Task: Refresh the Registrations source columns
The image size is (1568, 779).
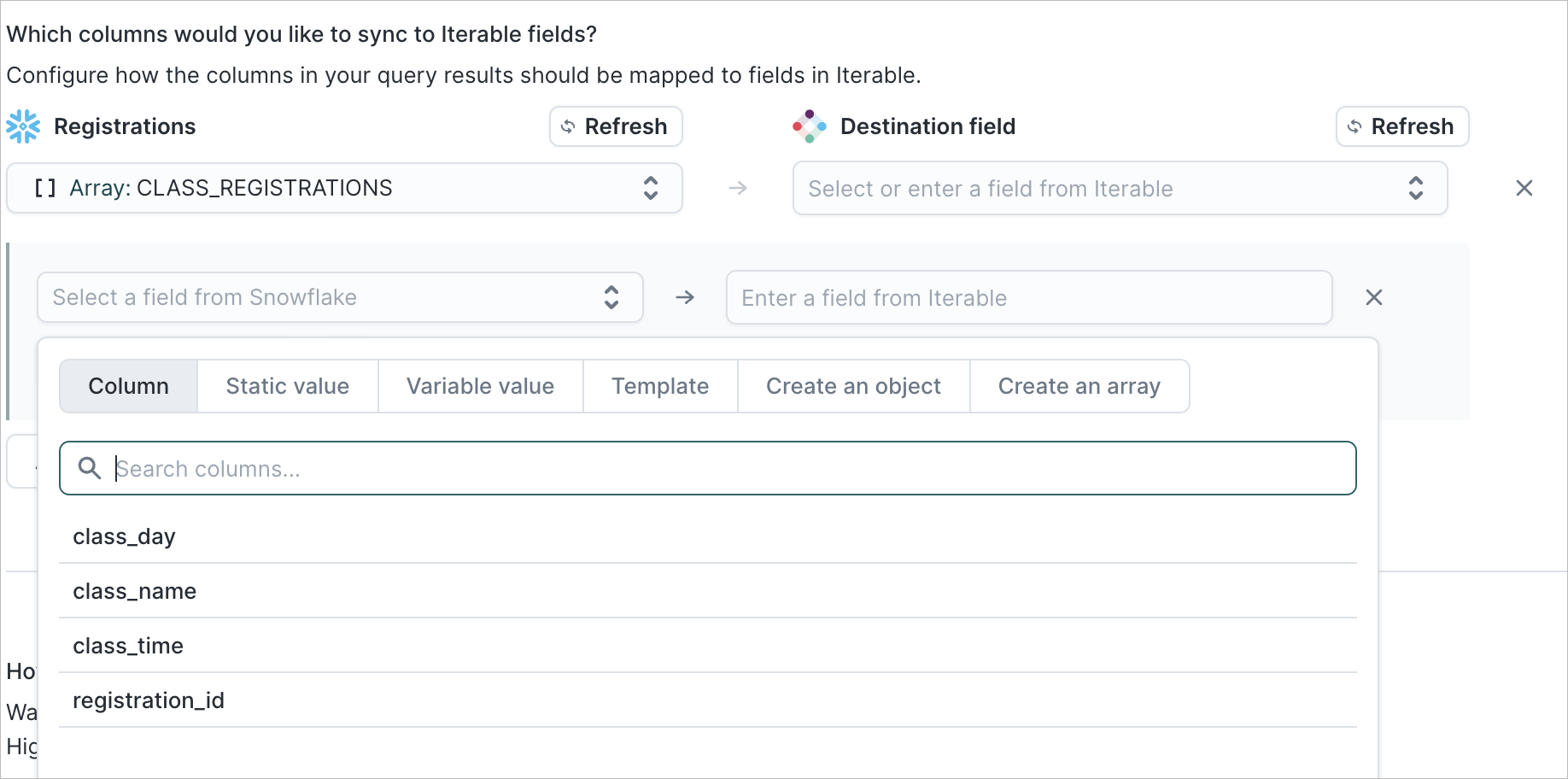Action: click(616, 126)
